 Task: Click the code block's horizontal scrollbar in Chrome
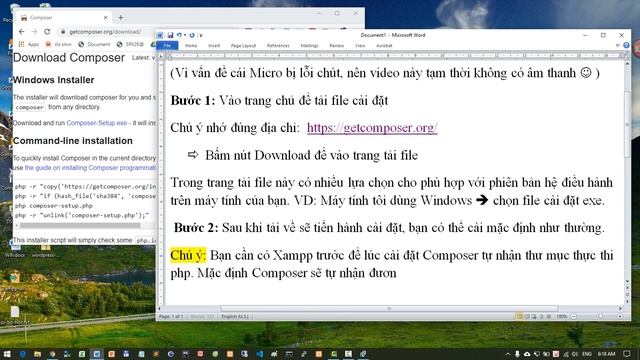80,225
